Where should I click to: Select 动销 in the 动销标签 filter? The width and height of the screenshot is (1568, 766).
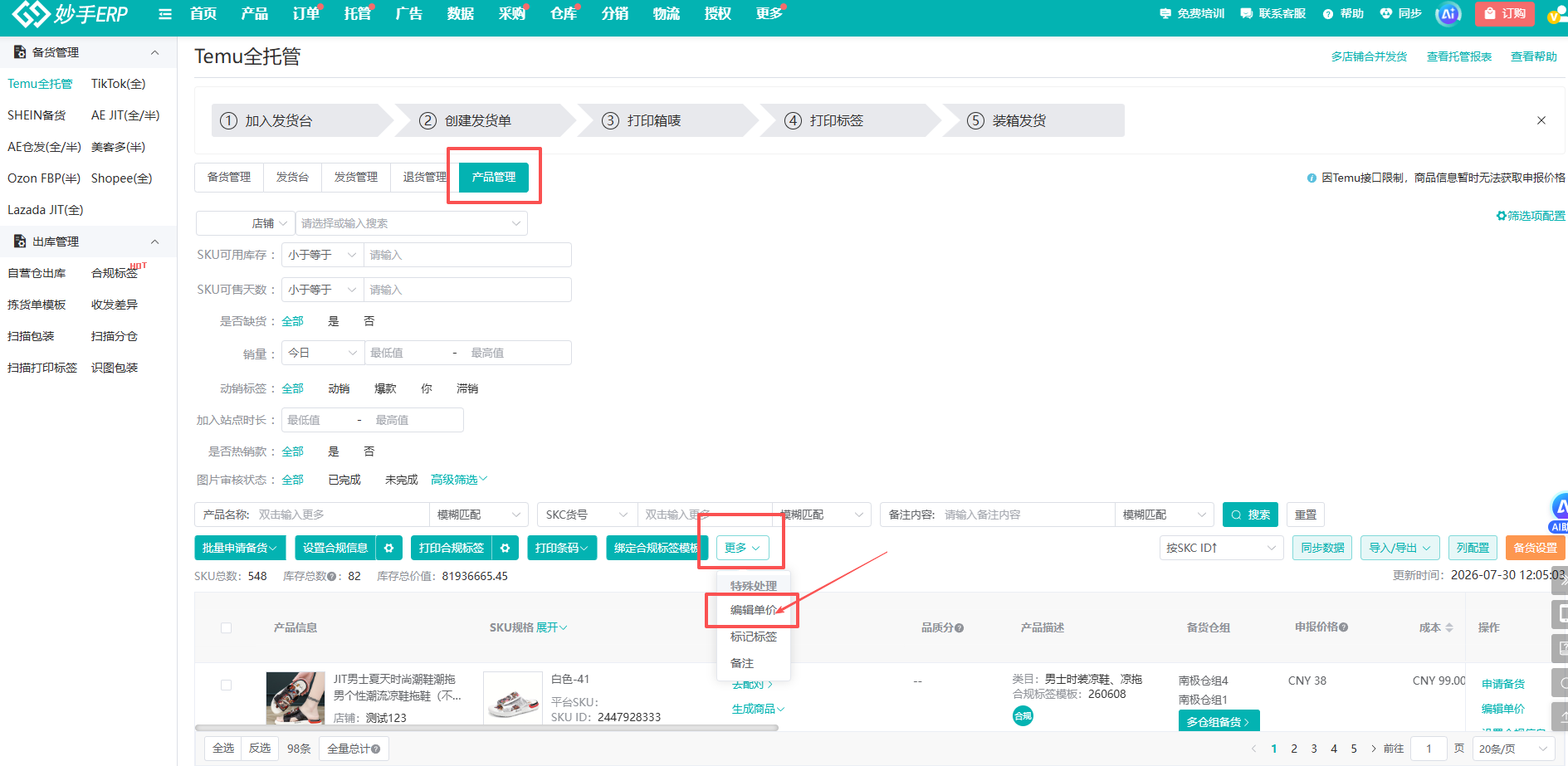click(x=339, y=388)
